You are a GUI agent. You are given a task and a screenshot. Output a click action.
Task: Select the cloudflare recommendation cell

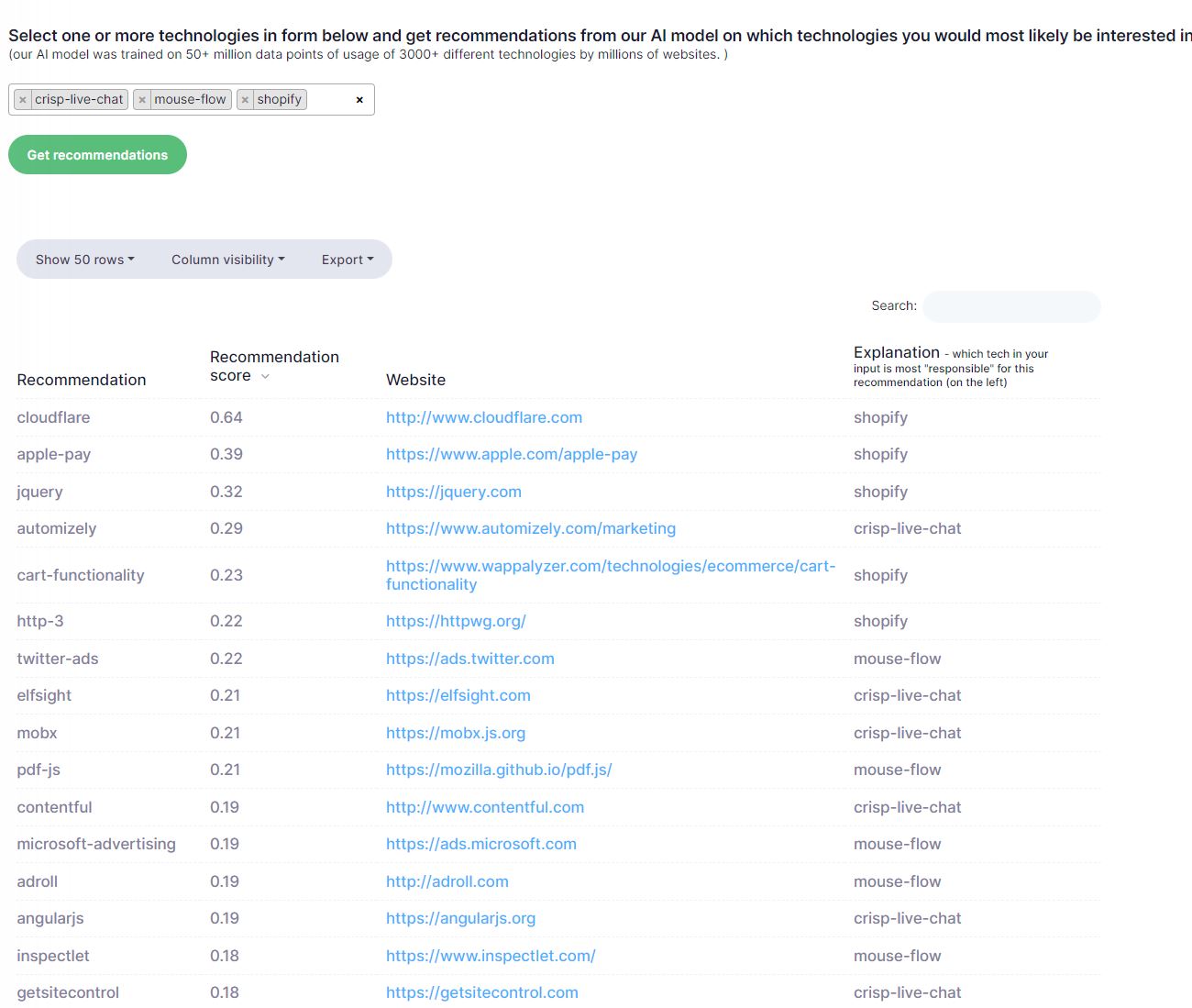[x=53, y=417]
